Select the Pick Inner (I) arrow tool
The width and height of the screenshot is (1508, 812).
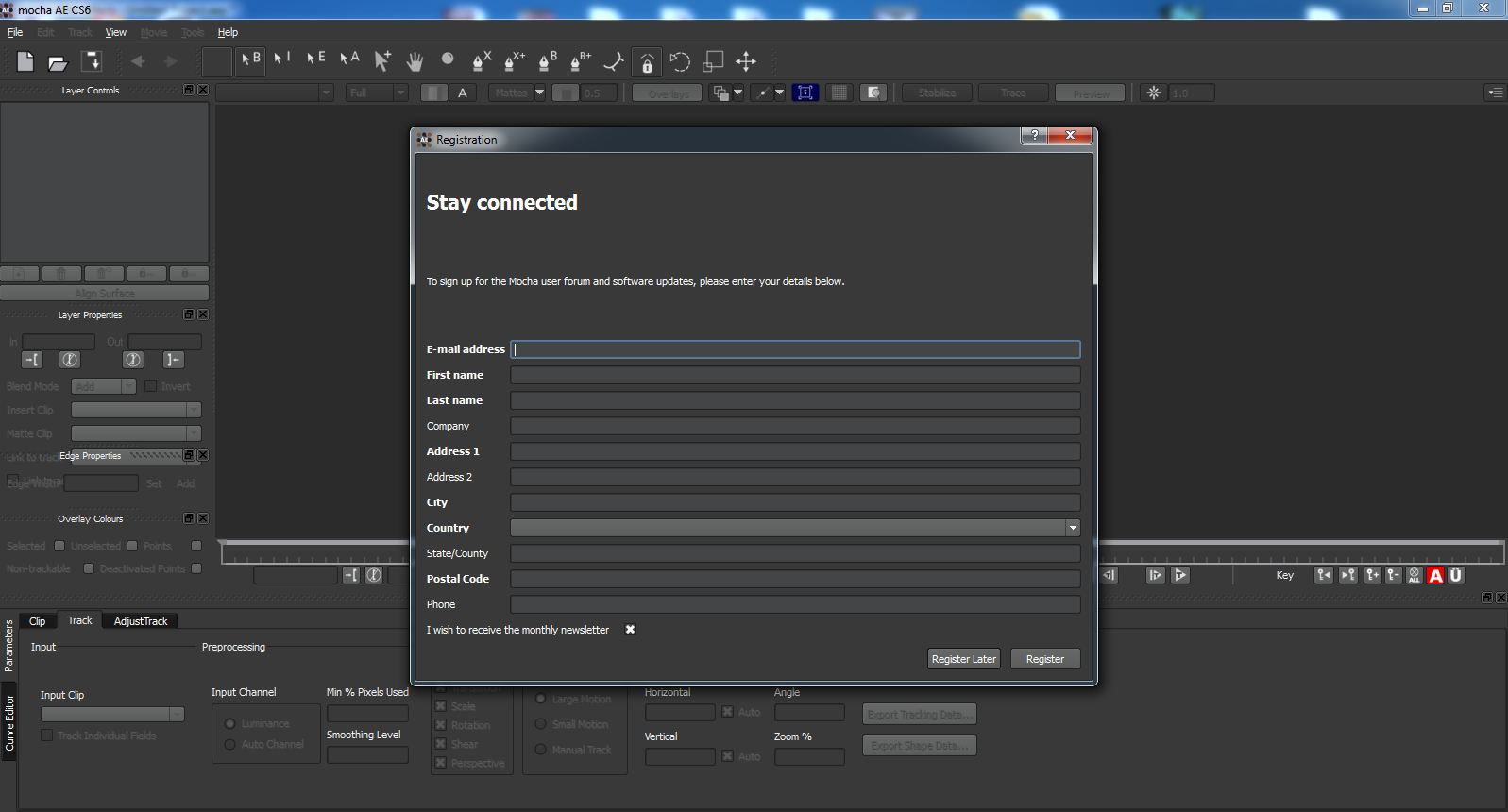tap(281, 59)
